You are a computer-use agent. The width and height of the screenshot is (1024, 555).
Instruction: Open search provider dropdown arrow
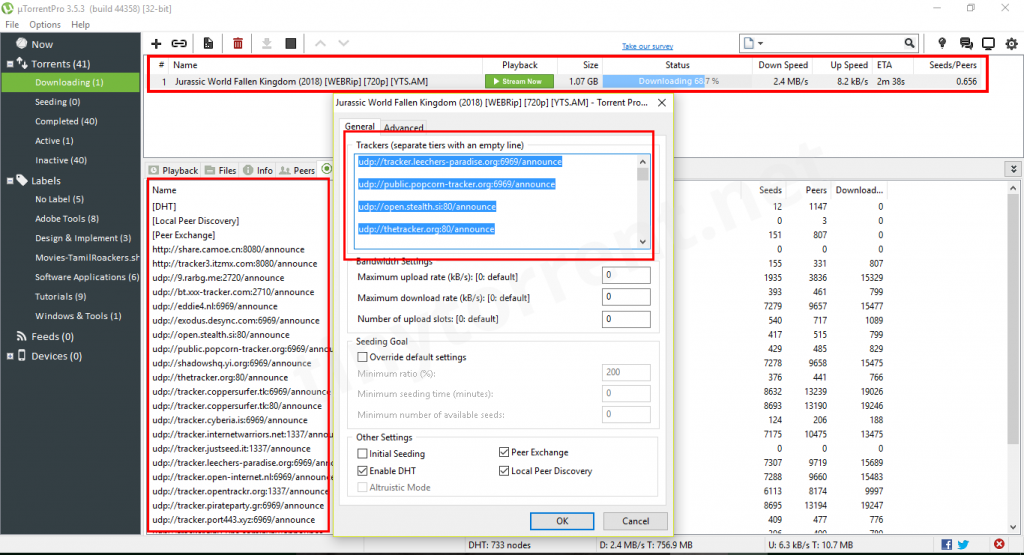[761, 44]
